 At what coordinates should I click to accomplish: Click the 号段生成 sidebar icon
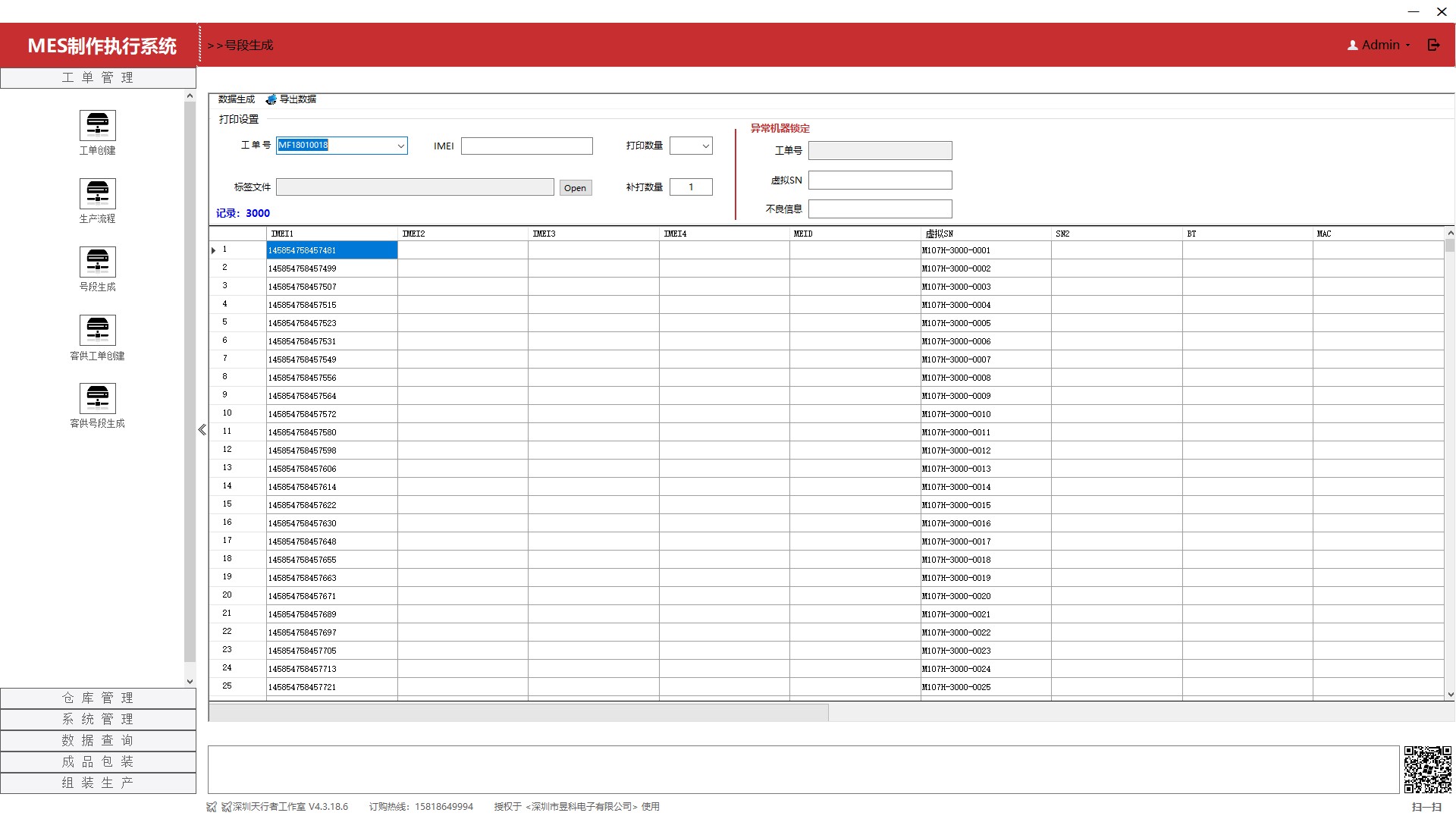click(x=98, y=262)
